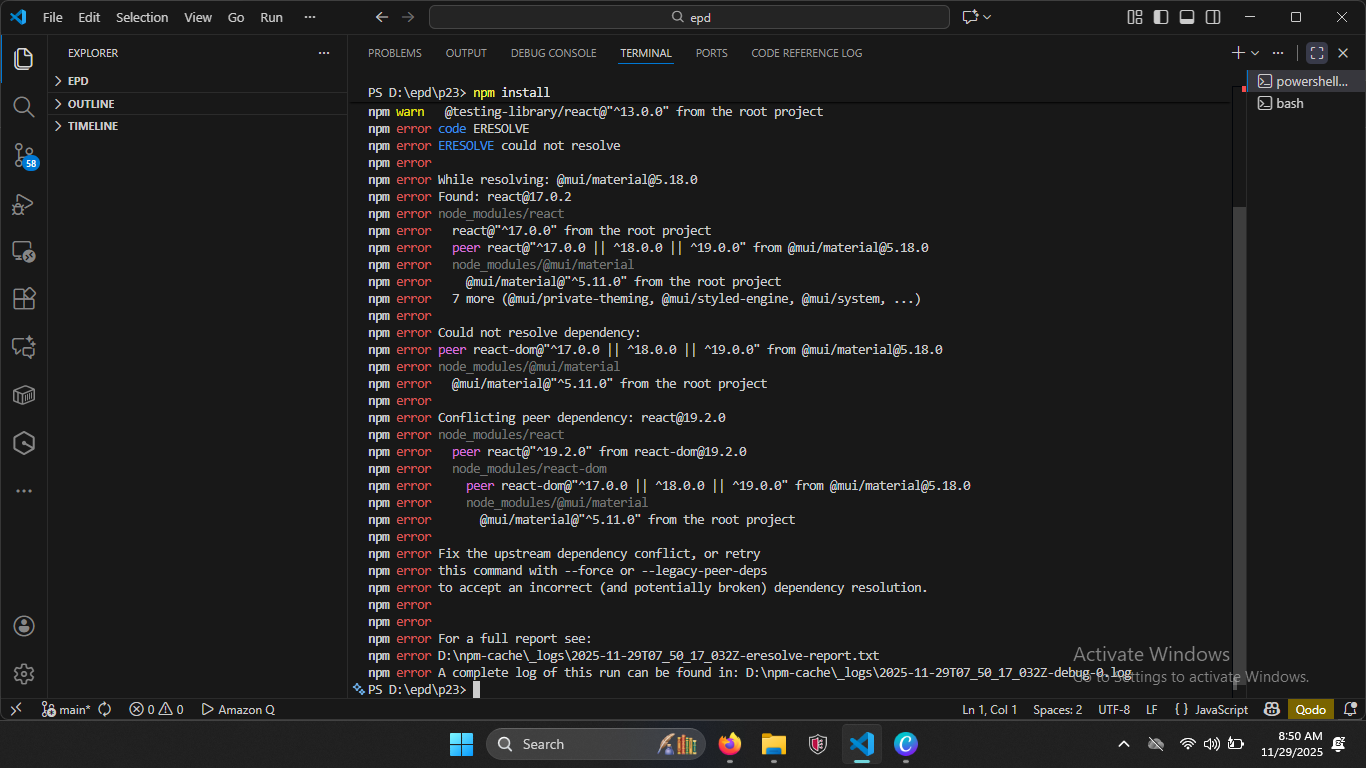
Task: Open the Remote Explorer icon
Action: pyautogui.click(x=24, y=252)
